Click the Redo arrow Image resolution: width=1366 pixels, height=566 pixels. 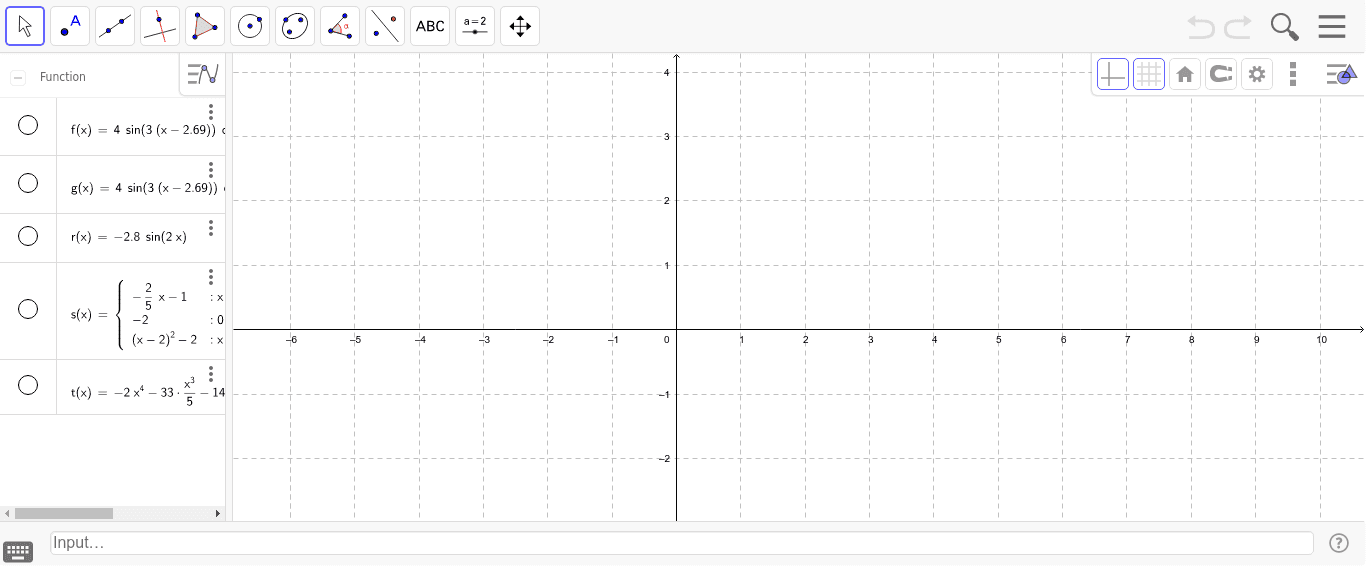[1238, 27]
